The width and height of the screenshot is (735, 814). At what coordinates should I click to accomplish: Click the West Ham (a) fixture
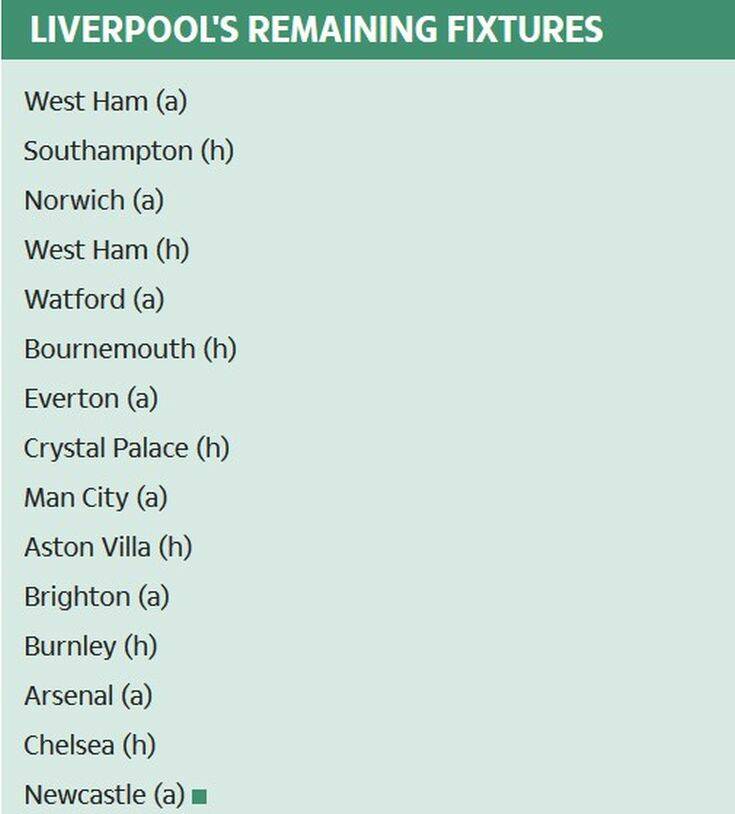[105, 101]
